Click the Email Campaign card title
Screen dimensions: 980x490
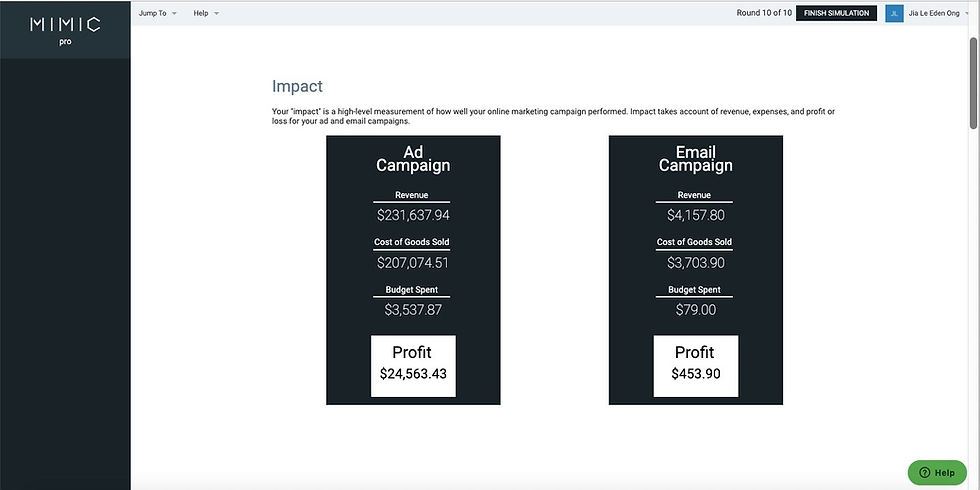coord(696,159)
